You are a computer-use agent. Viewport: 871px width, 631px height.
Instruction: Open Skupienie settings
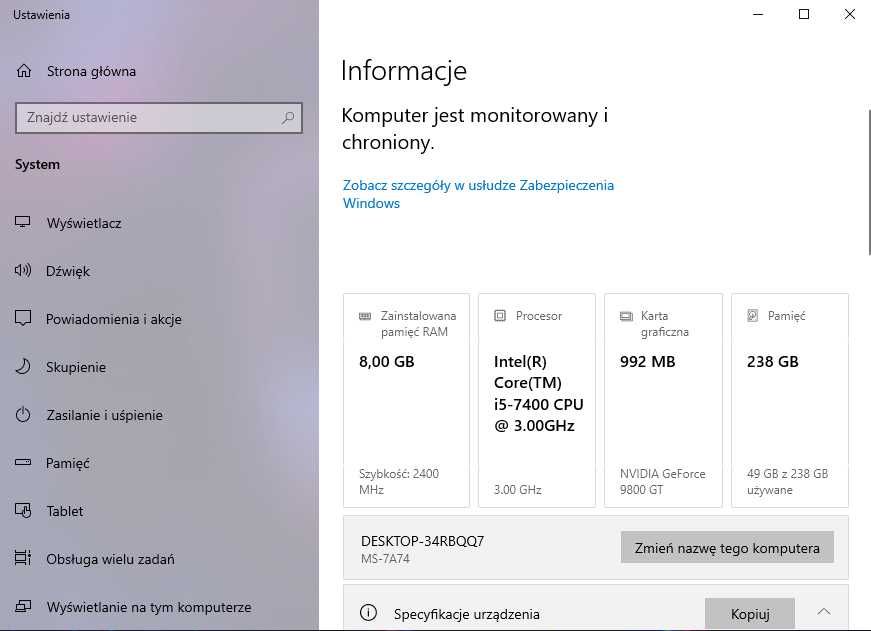(x=76, y=367)
